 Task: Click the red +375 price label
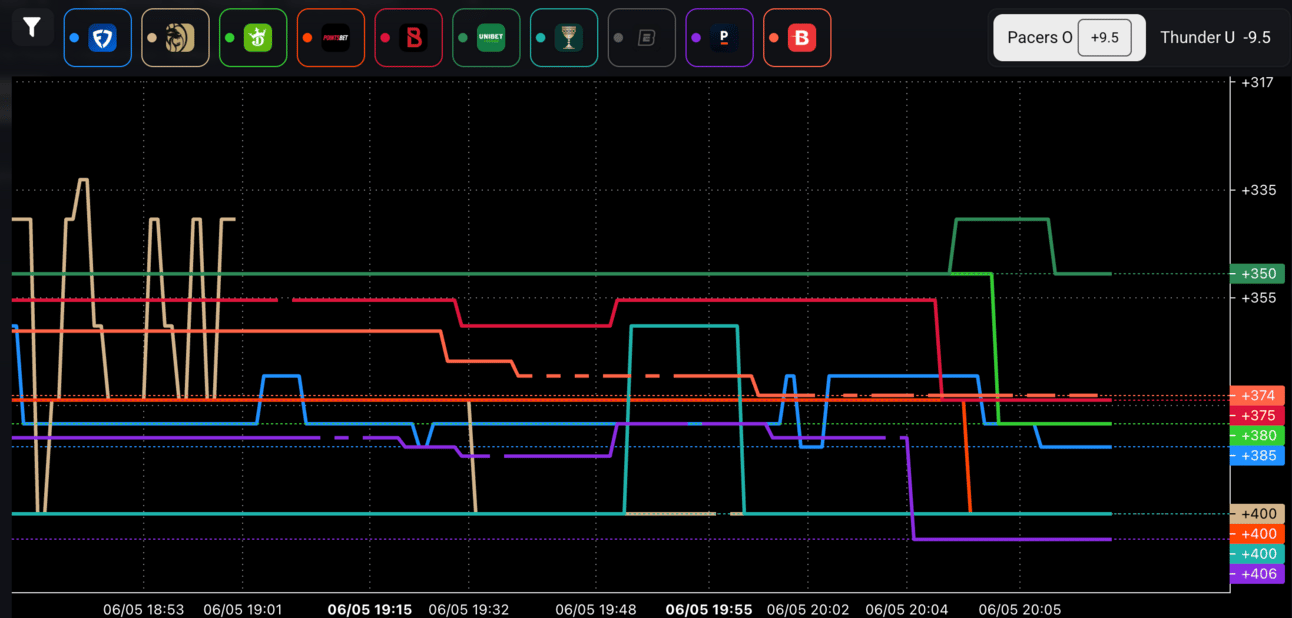pos(1257,415)
